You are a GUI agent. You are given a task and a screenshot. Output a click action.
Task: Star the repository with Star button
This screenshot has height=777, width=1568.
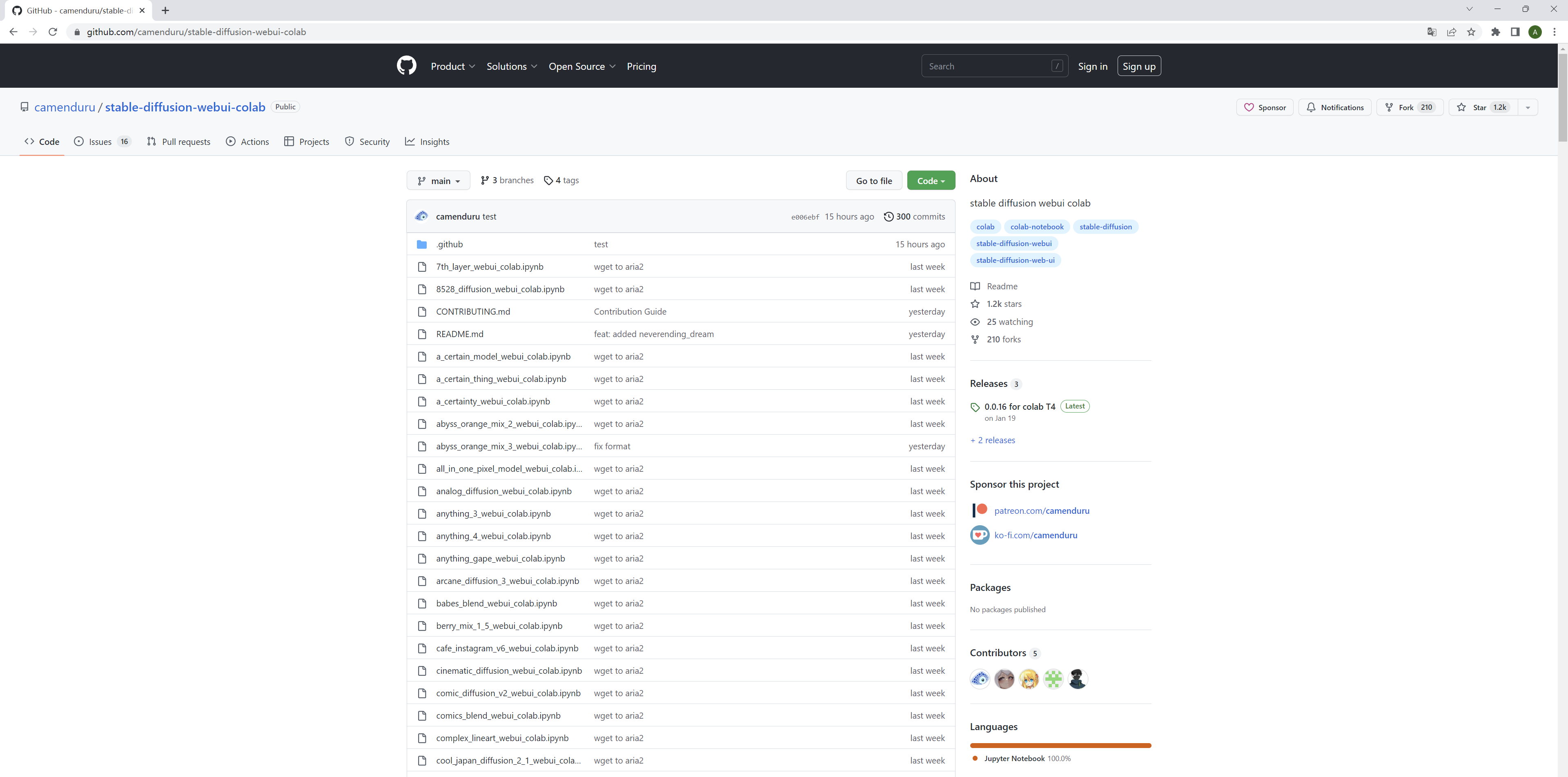[x=1483, y=107]
